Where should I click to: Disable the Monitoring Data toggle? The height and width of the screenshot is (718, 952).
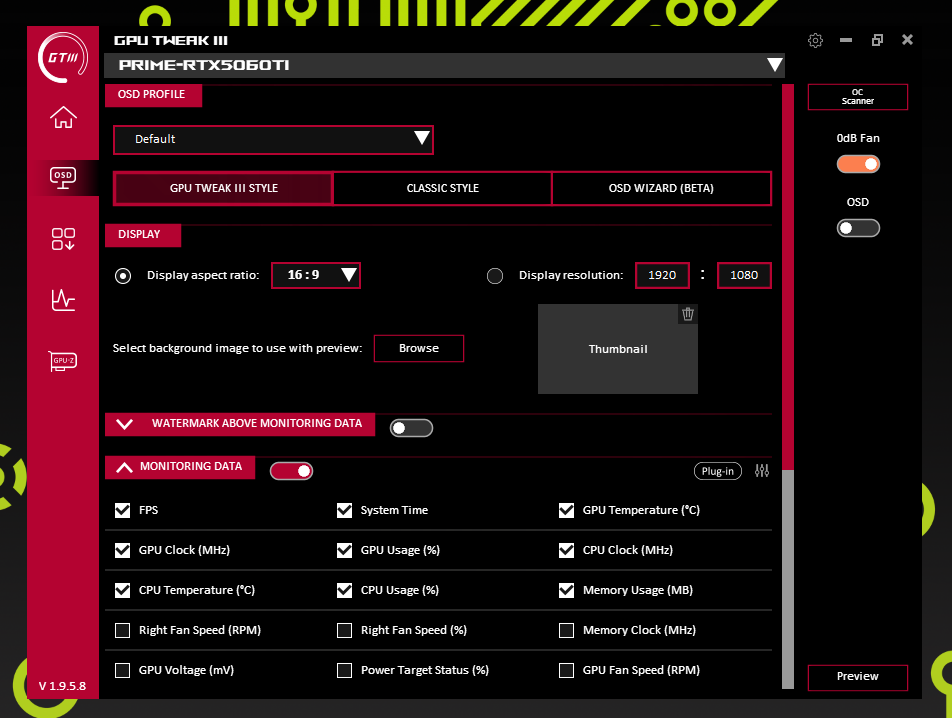[291, 471]
